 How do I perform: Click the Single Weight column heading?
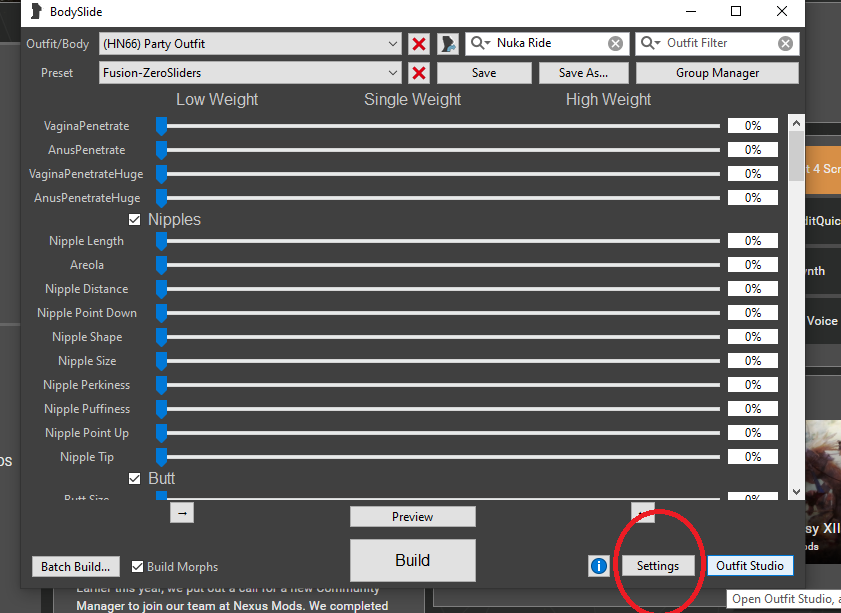(x=412, y=100)
